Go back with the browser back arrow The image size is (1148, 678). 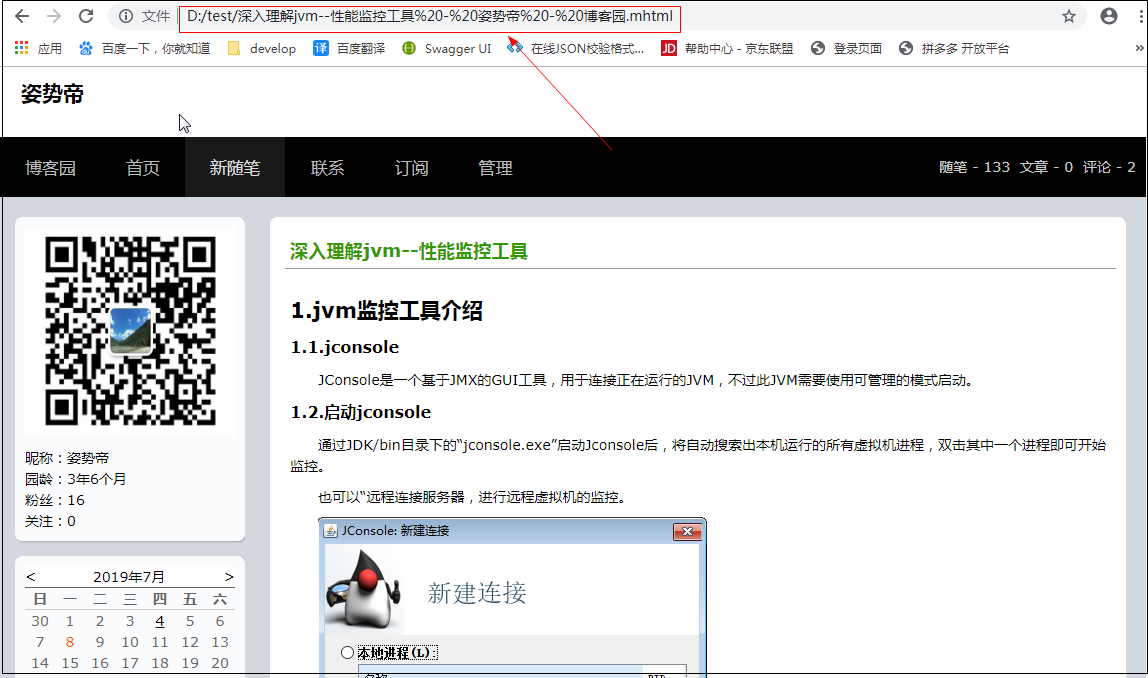tap(22, 16)
